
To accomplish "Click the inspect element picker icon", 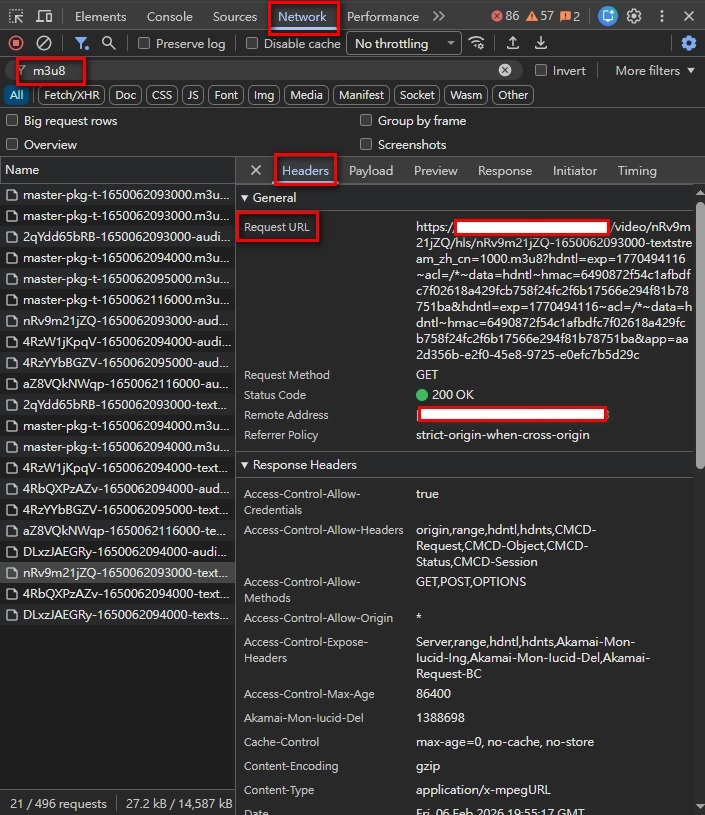I will pos(15,17).
